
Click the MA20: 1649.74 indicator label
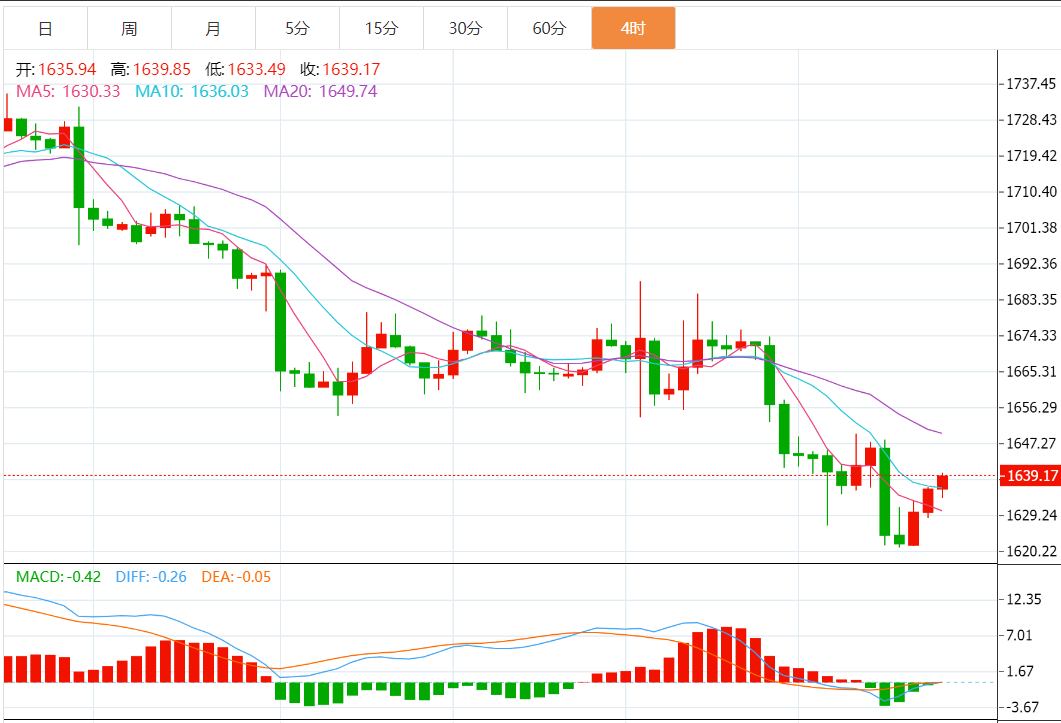pyautogui.click(x=321, y=91)
